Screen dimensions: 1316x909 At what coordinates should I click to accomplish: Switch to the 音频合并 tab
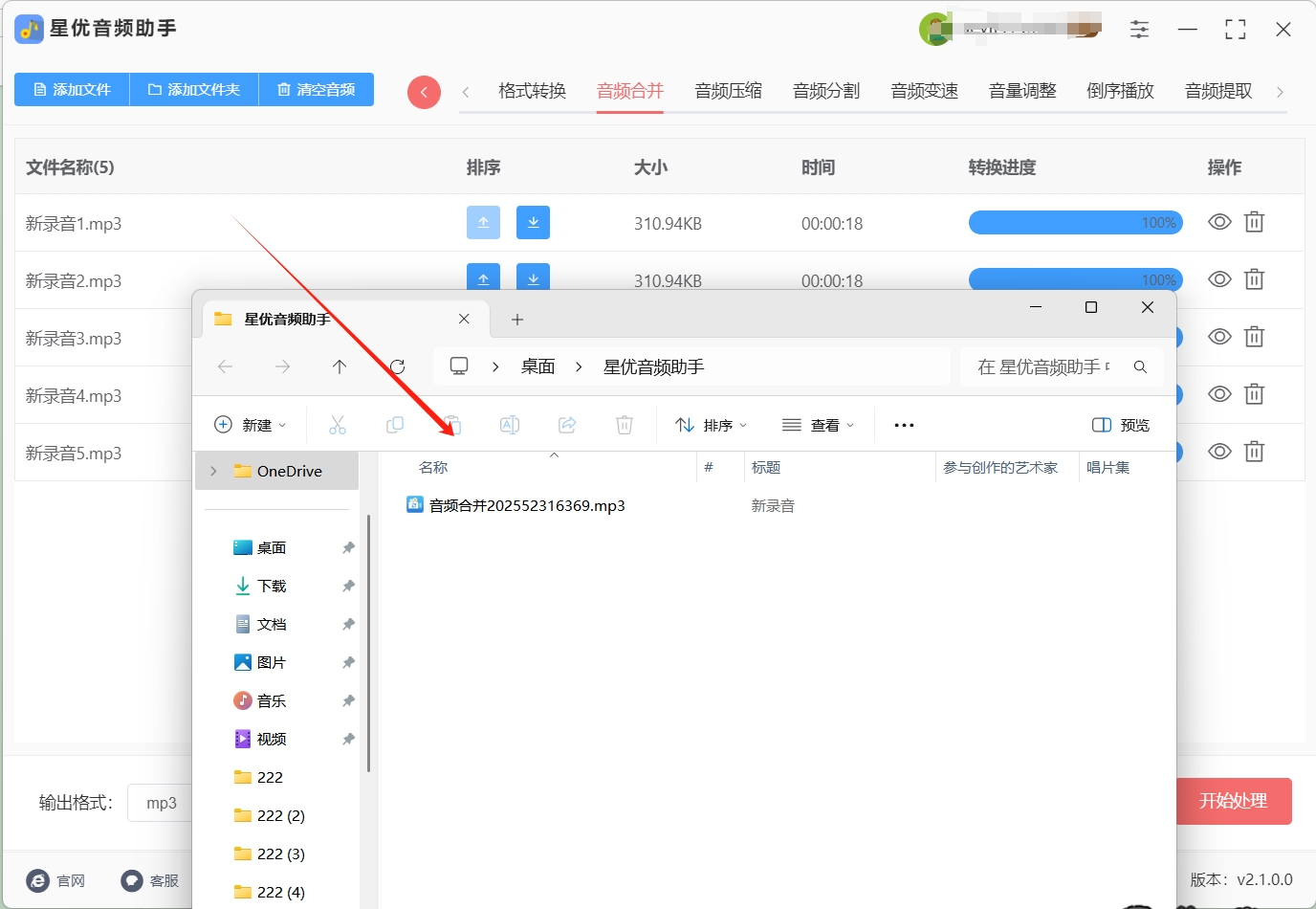coord(630,91)
